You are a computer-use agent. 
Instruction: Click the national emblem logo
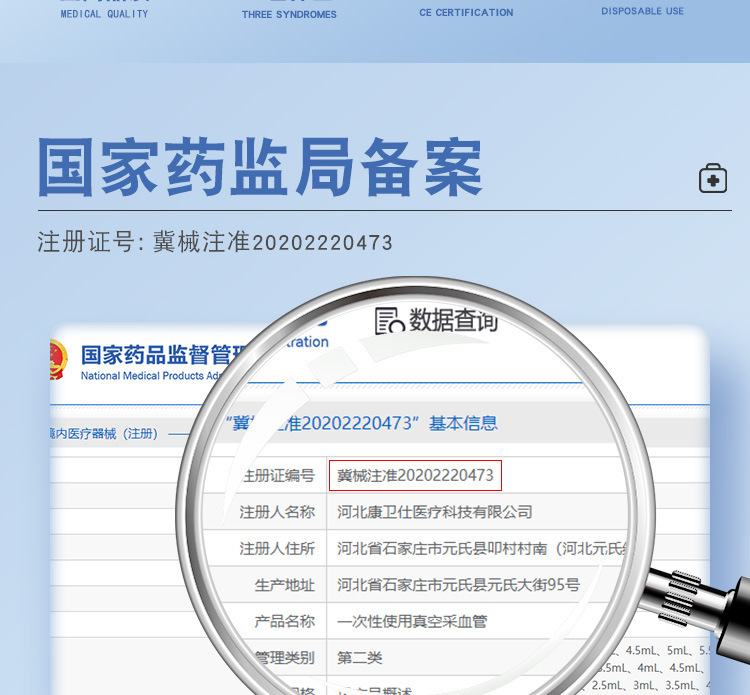pyautogui.click(x=58, y=360)
